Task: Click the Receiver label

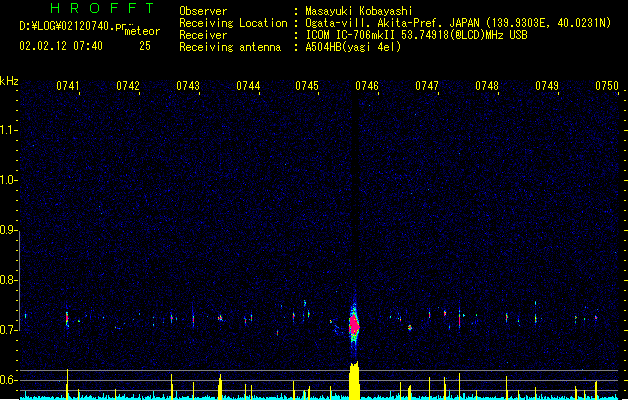Action: [x=203, y=35]
